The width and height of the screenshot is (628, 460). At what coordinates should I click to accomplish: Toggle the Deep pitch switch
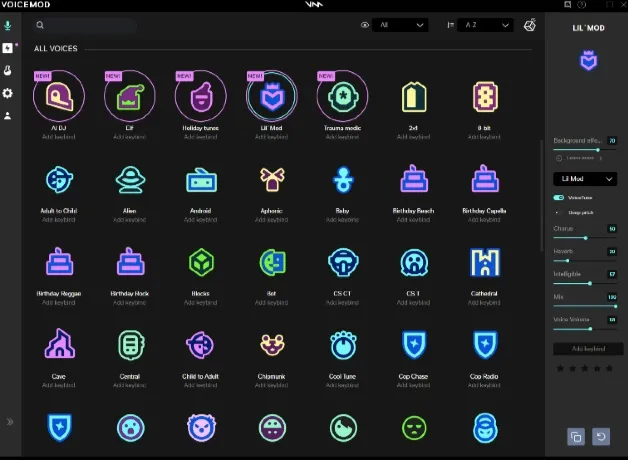point(558,213)
